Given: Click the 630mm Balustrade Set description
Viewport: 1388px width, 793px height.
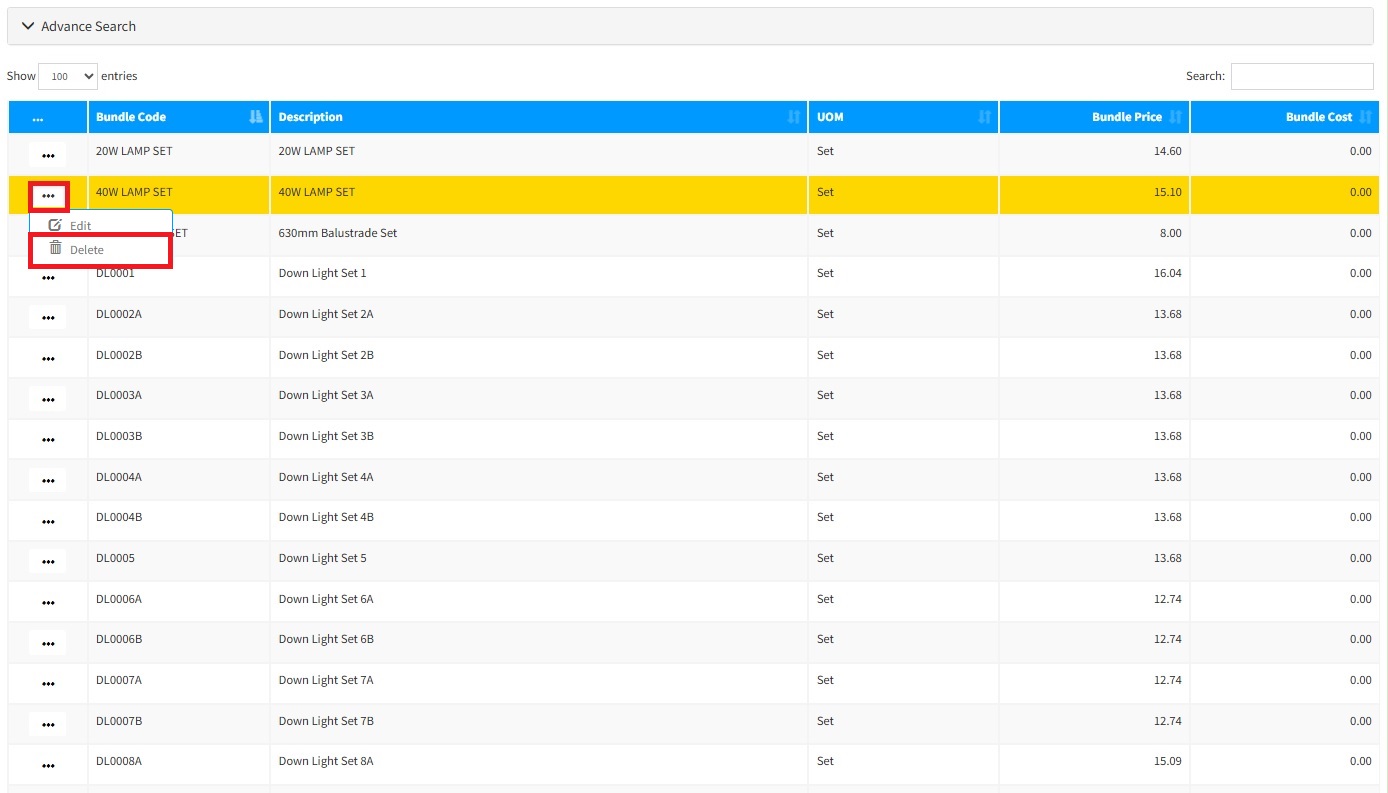Looking at the screenshot, I should [338, 233].
